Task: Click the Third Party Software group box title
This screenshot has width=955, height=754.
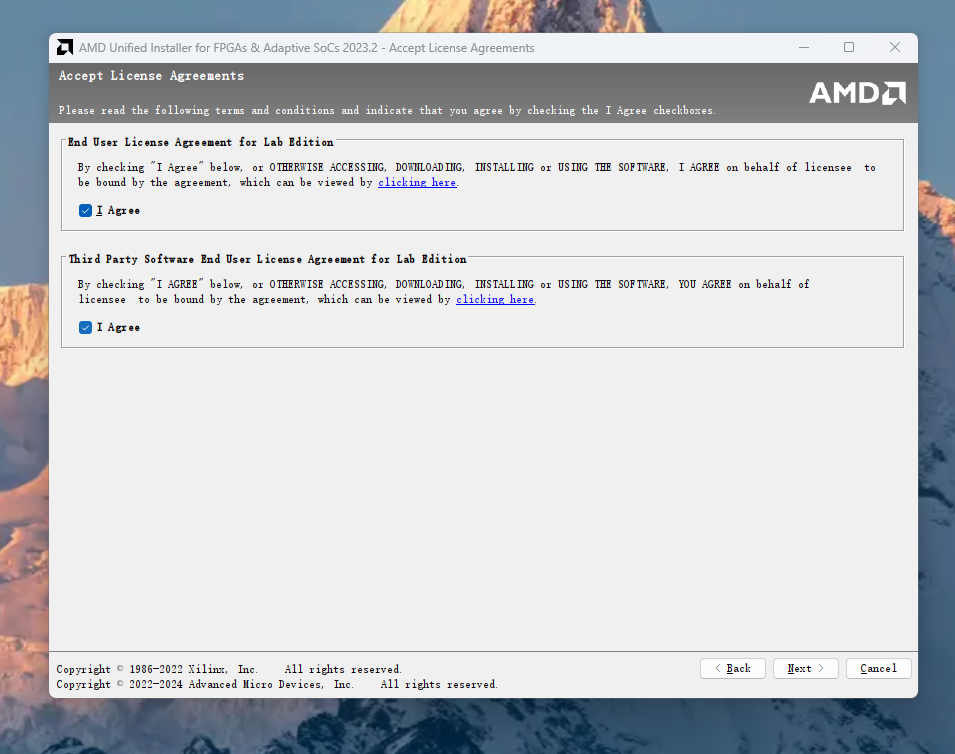Action: (267, 259)
